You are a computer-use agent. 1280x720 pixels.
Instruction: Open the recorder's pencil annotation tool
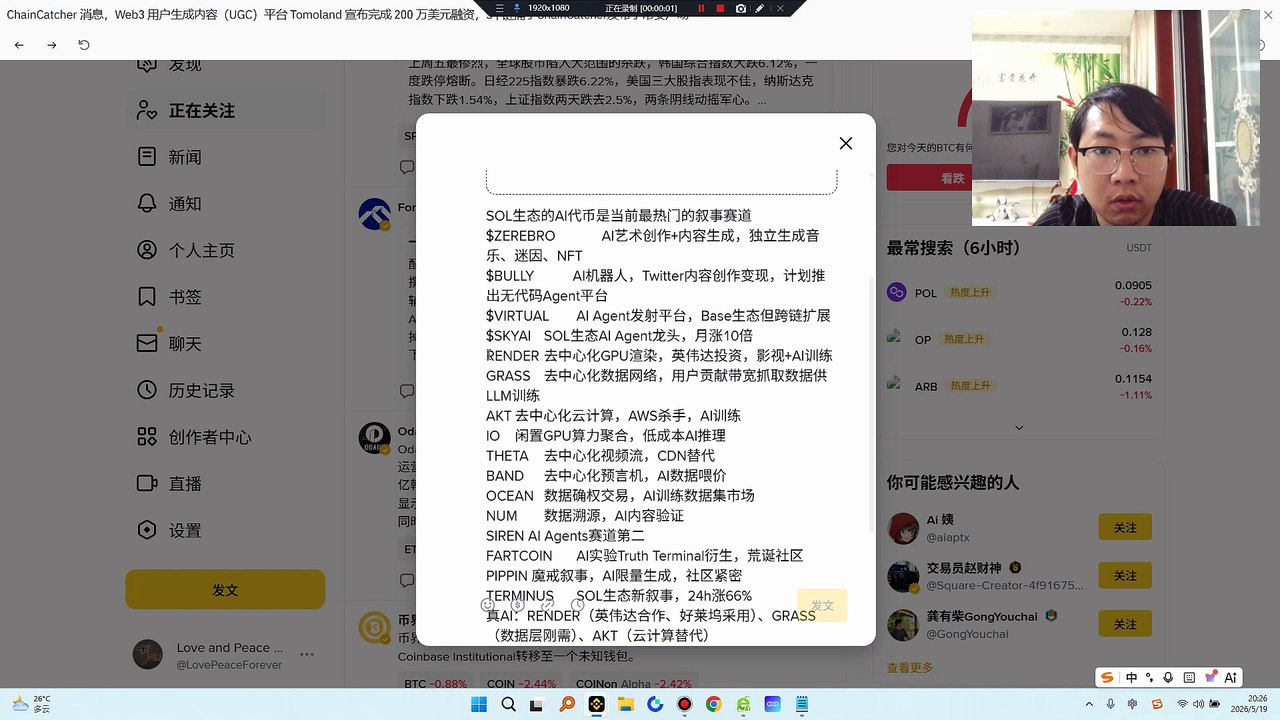(760, 8)
